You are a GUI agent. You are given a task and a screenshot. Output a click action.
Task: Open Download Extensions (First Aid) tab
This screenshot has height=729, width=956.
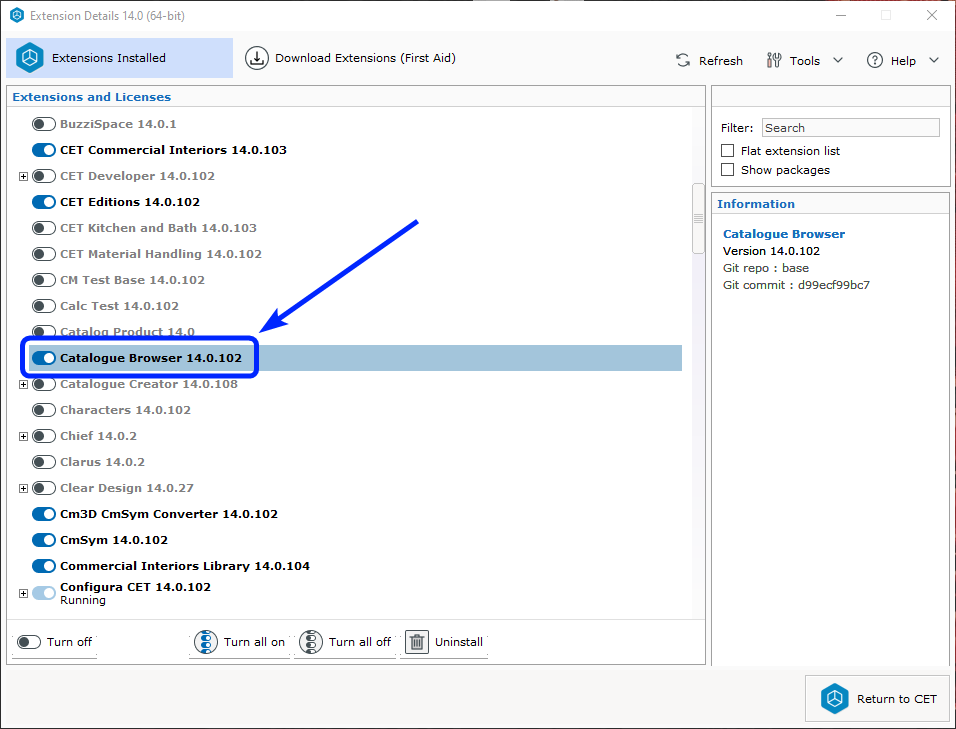(351, 58)
